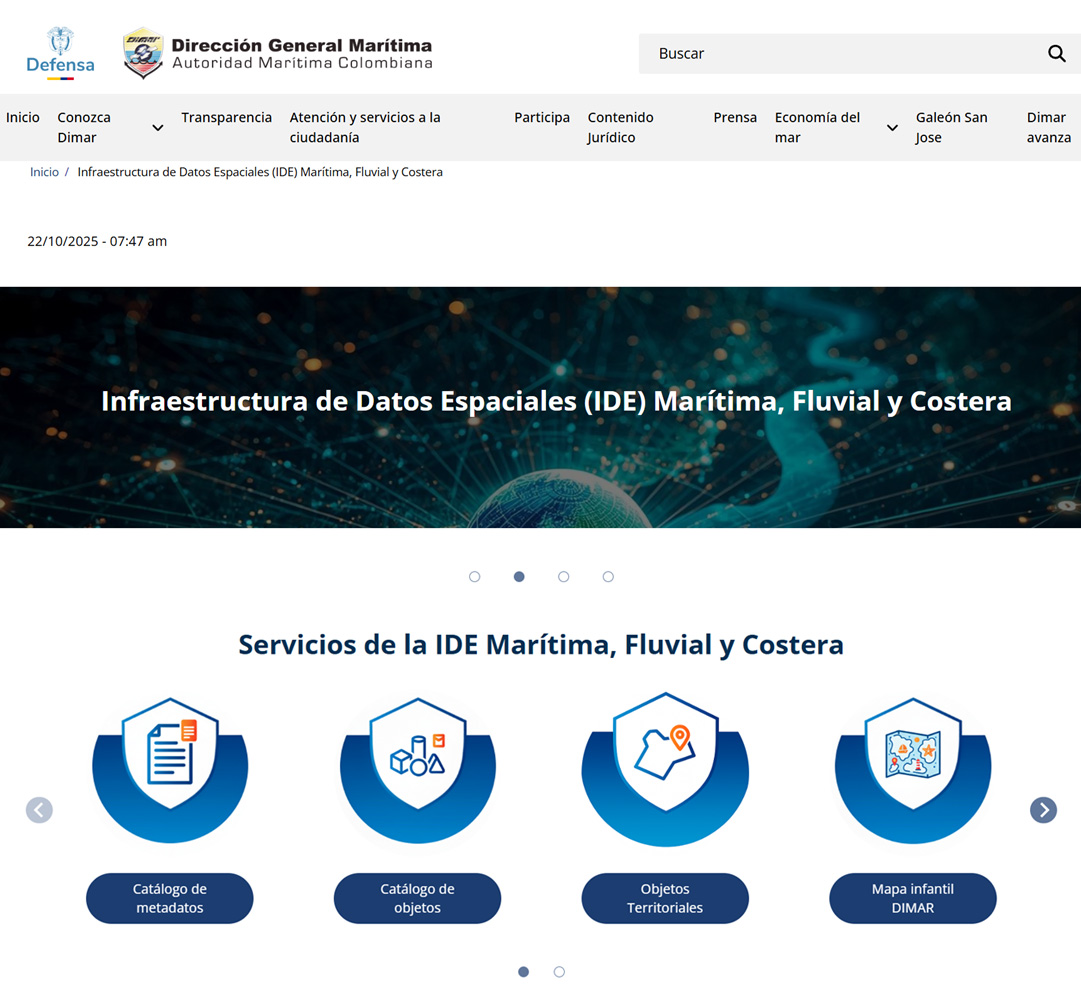Screen dimensions: 1081x1002
Task: Follow the Inicio breadcrumb link
Action: 44,172
